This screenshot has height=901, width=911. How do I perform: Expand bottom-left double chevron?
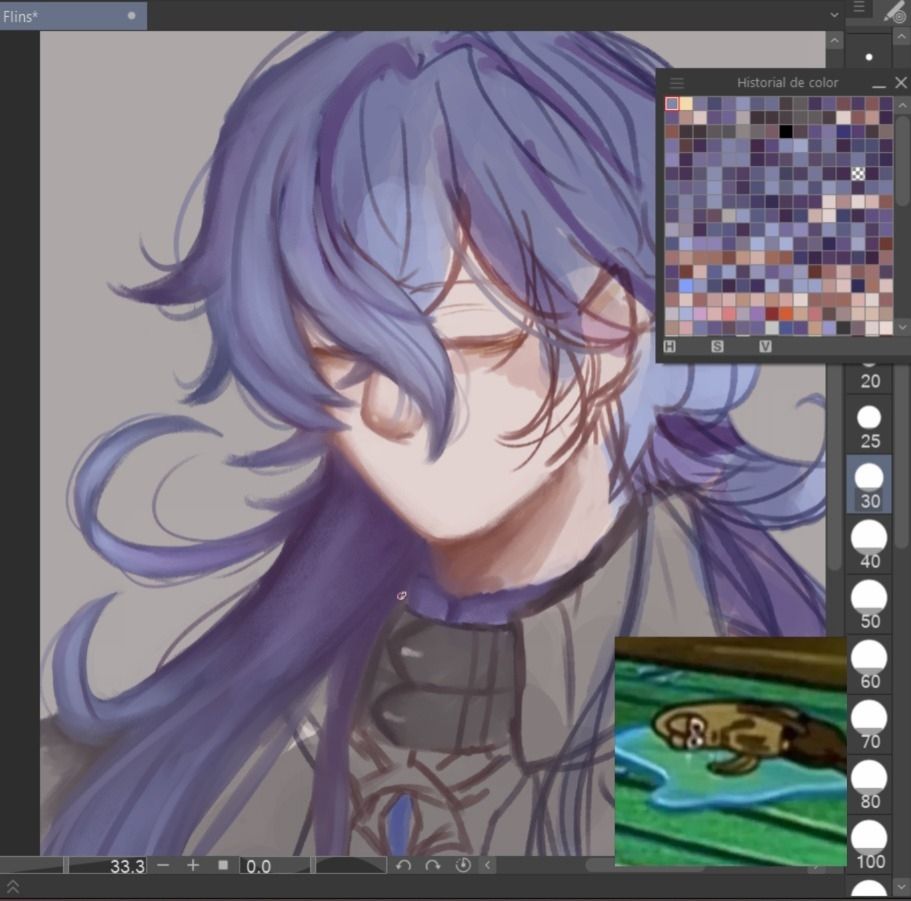tap(13, 888)
